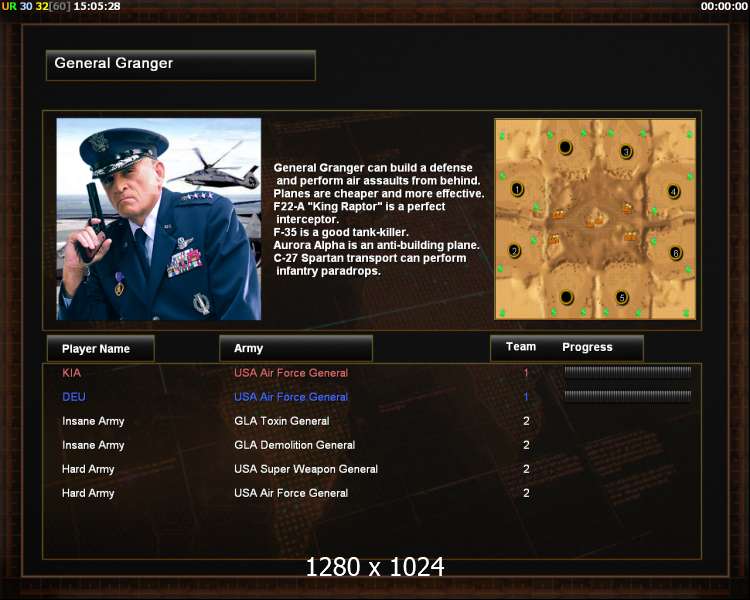Select the GLA Toxin General entry
This screenshot has height=600, width=750.
click(x=282, y=421)
